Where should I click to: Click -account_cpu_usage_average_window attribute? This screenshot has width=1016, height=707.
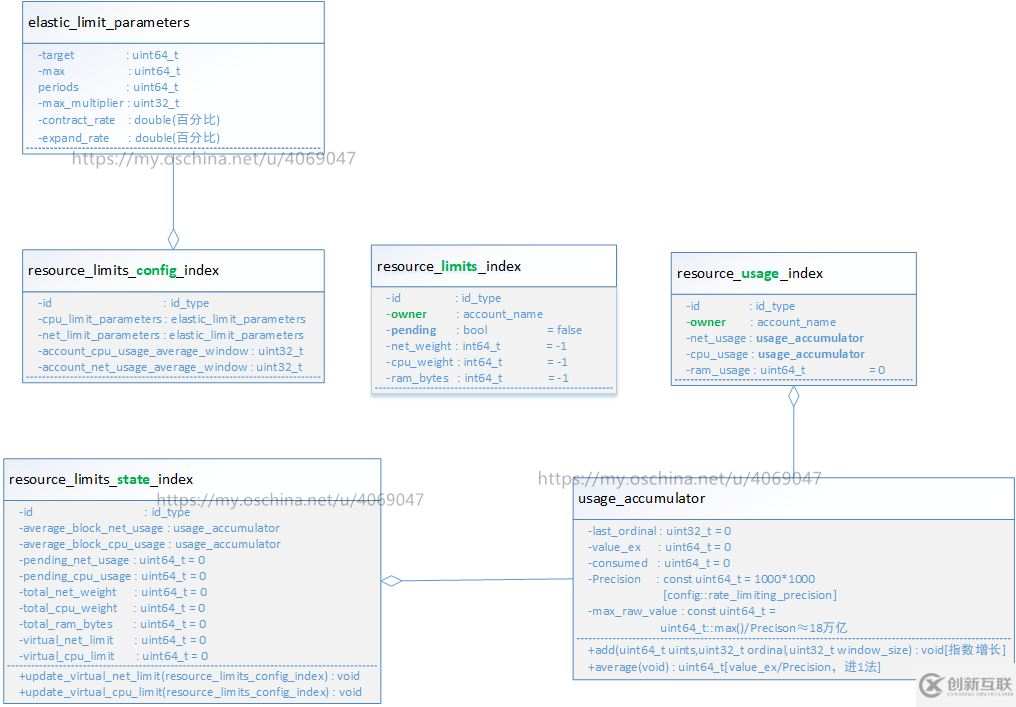point(170,351)
